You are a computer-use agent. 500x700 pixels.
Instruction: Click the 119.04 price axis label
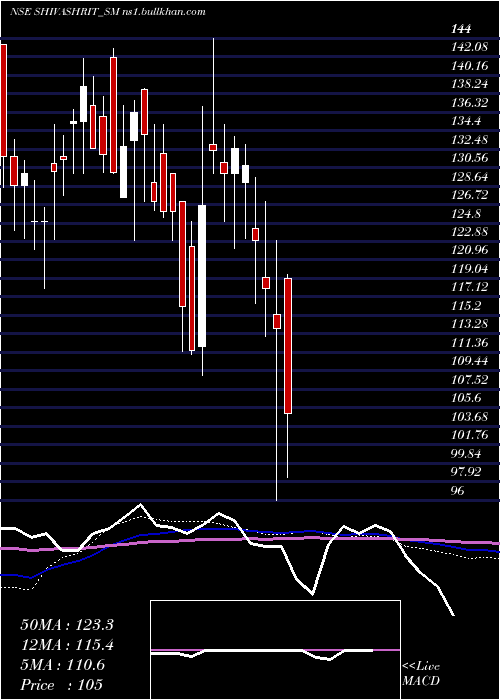(469, 269)
